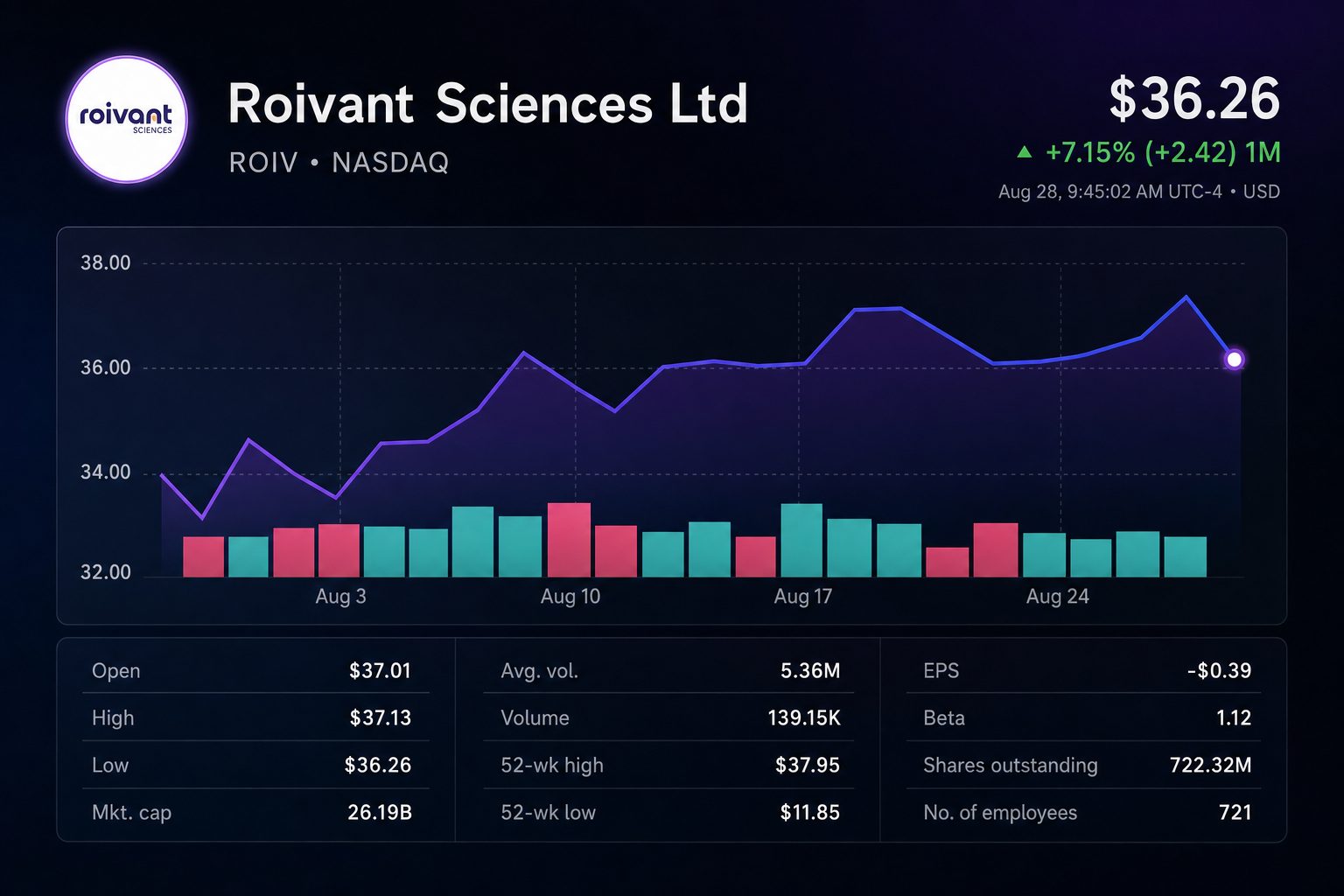Click the EPS label
This screenshot has width=1344, height=896.
point(941,671)
